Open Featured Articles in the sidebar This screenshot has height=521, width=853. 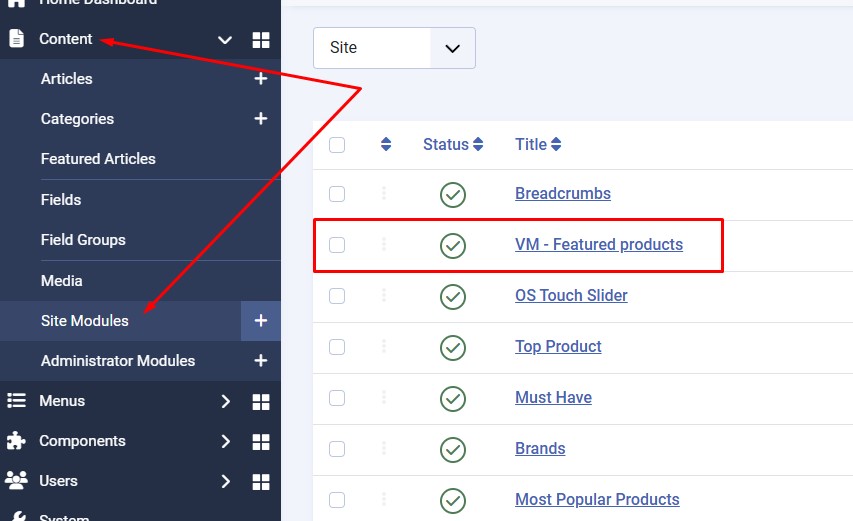pos(98,159)
